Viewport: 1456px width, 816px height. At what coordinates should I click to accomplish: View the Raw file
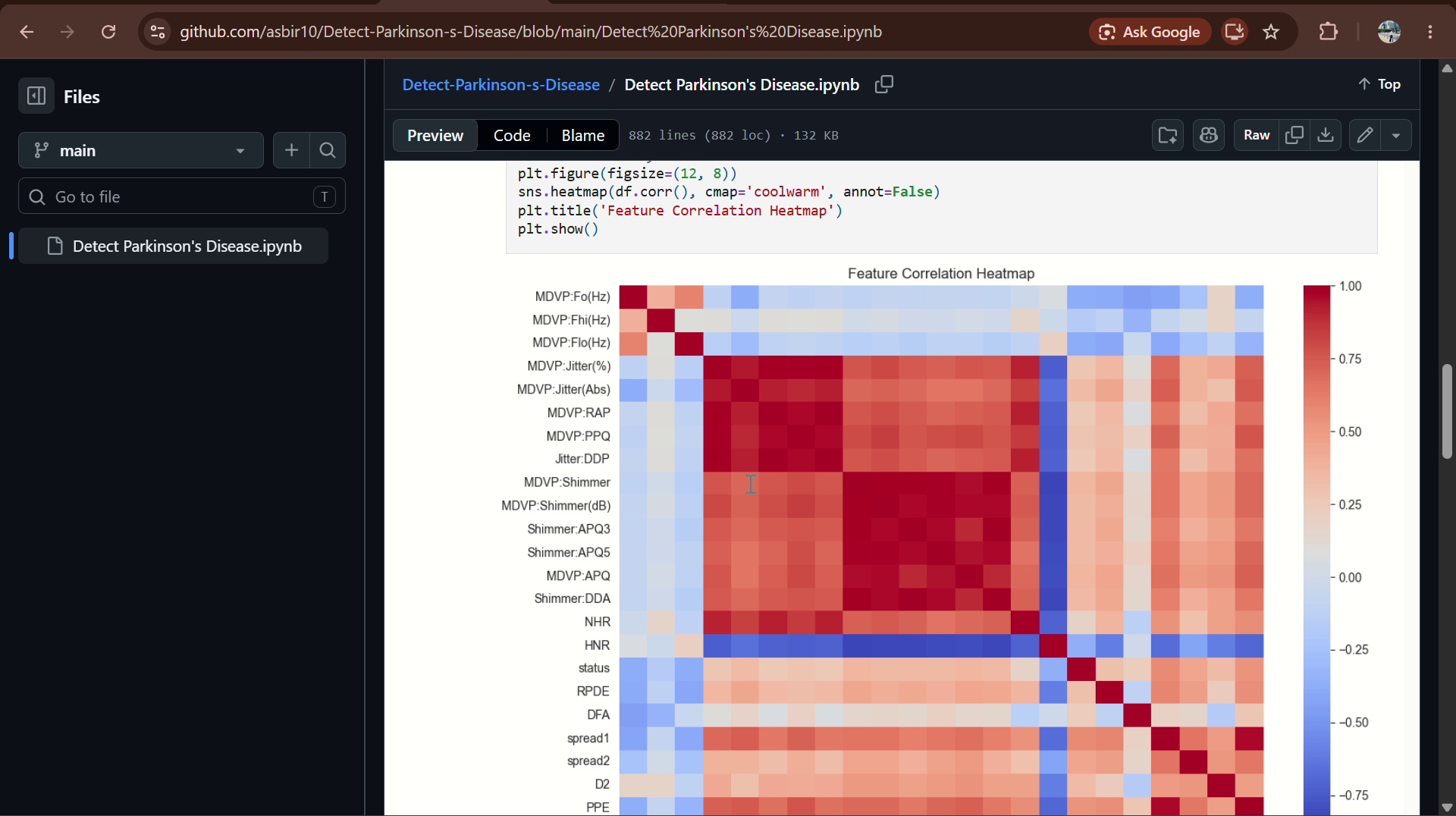pos(1257,135)
